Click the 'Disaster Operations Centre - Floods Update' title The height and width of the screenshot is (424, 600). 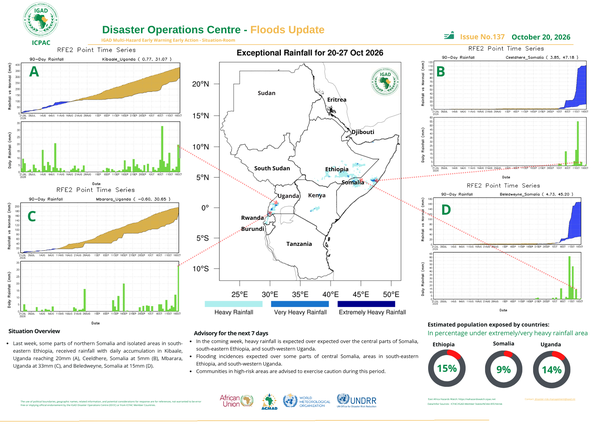pyautogui.click(x=213, y=29)
